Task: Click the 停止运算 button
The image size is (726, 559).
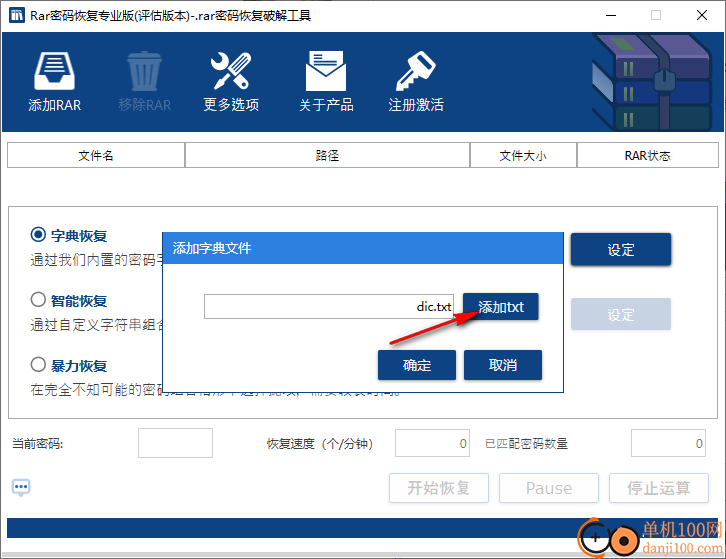Action: (x=659, y=488)
